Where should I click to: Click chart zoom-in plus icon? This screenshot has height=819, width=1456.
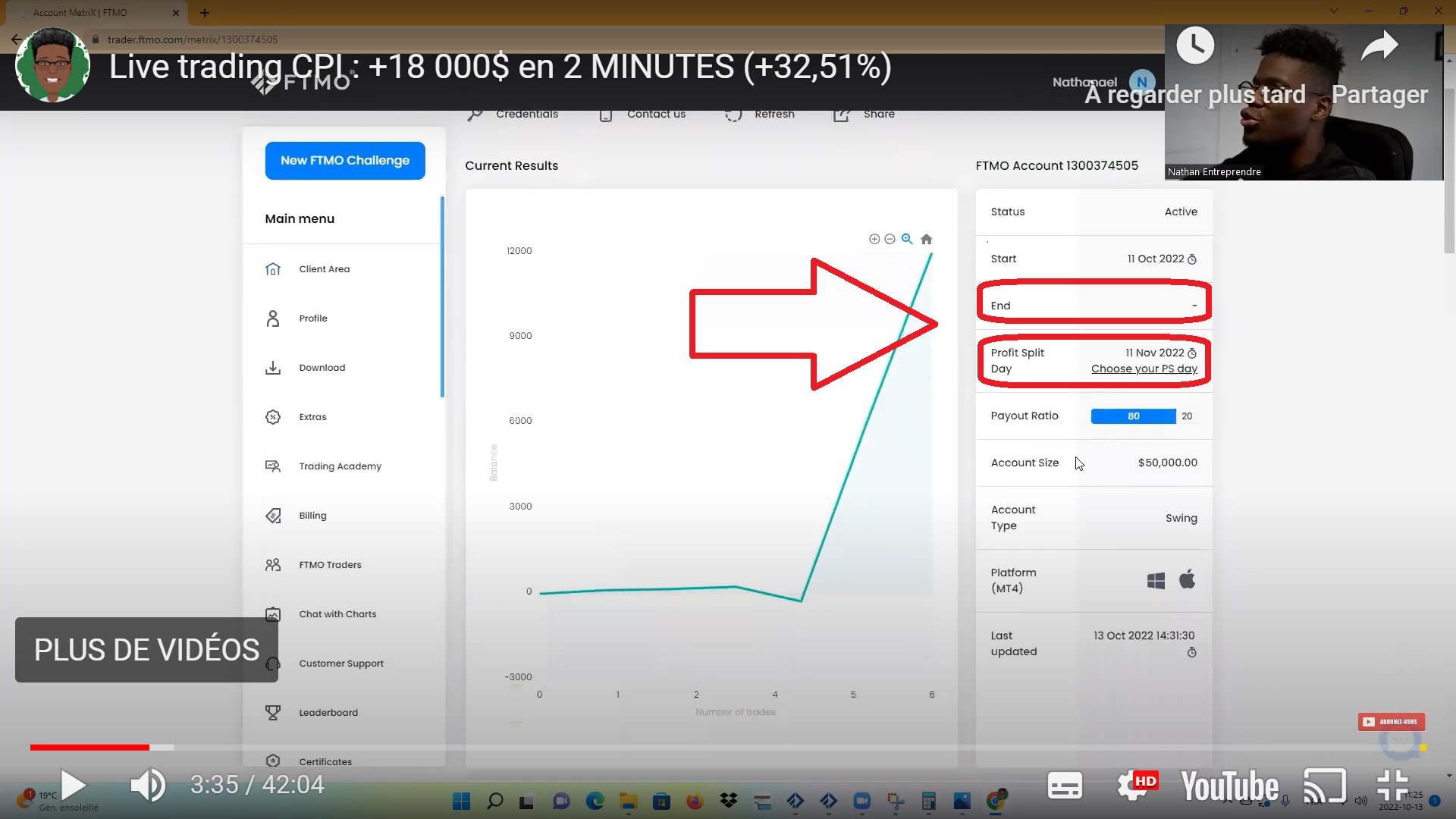pyautogui.click(x=874, y=240)
